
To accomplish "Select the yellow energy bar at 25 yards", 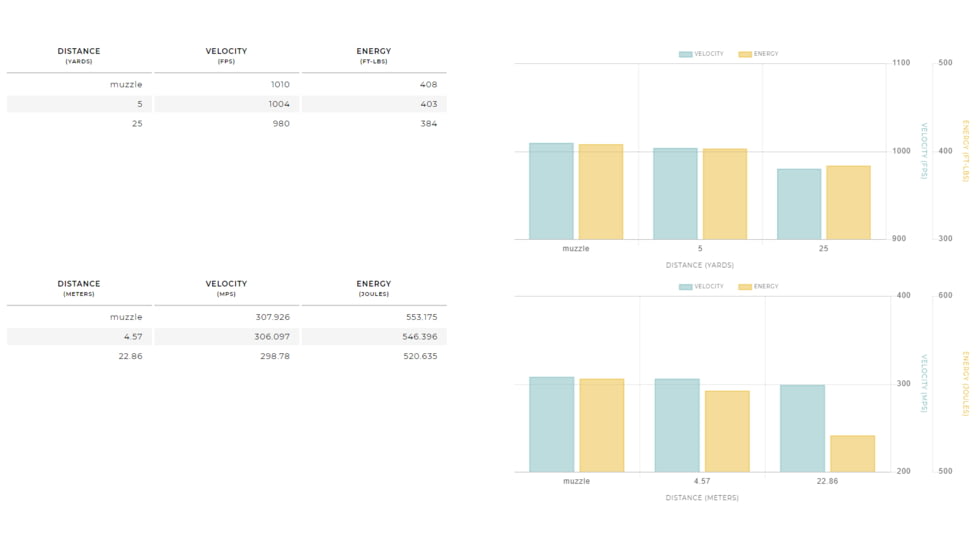I will (x=848, y=202).
